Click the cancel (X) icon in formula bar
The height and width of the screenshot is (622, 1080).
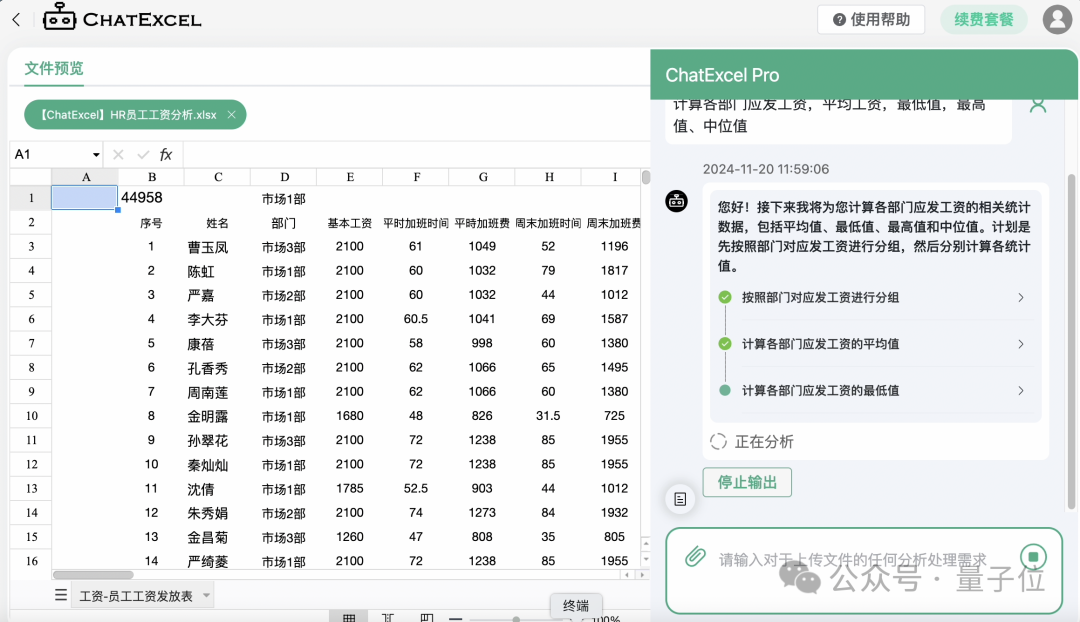coord(118,154)
